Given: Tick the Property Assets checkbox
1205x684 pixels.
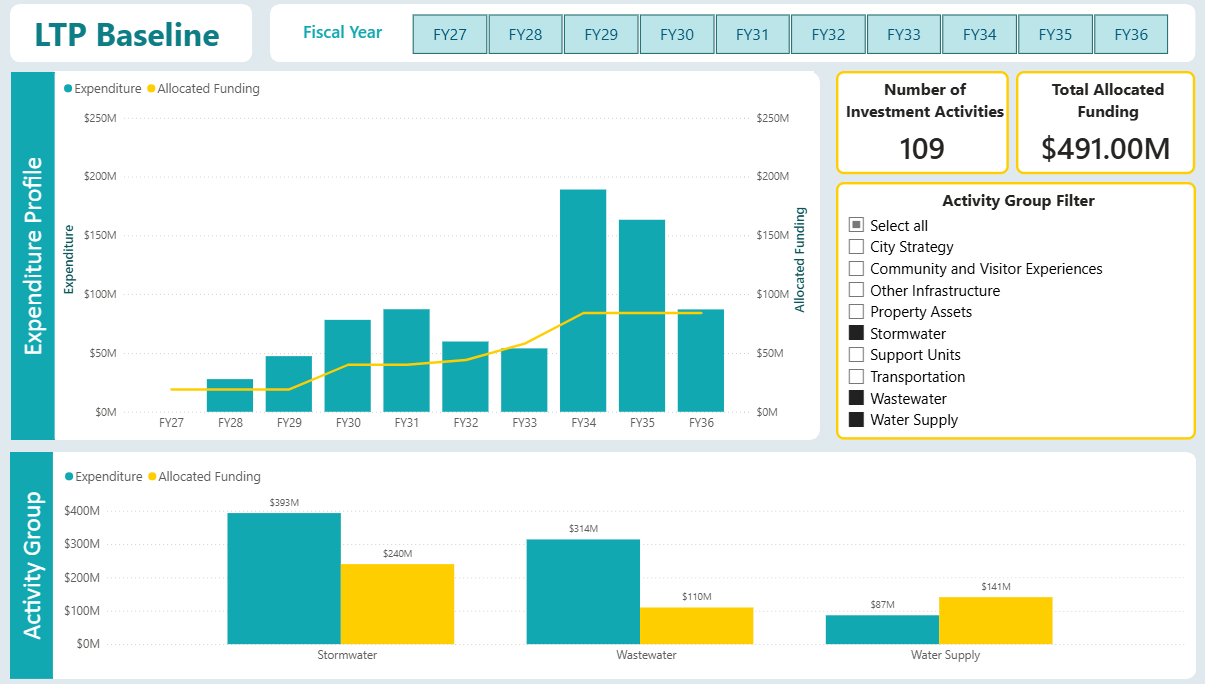Looking at the screenshot, I should pos(856,312).
